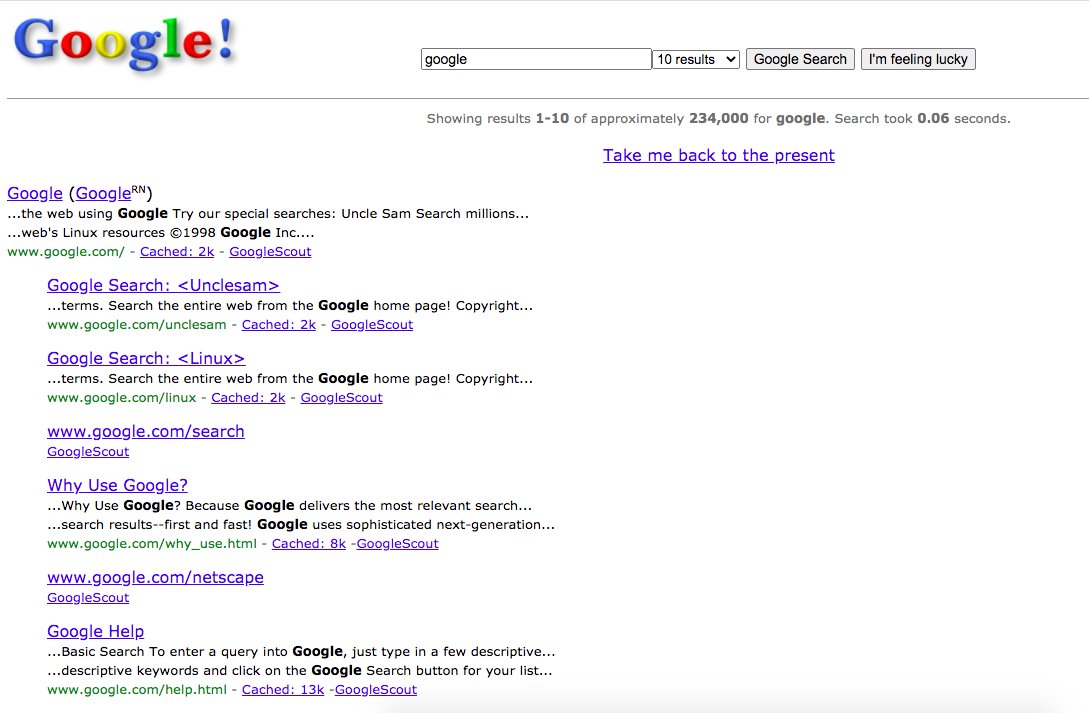
Task: Click the 'Basic Search To enter a query' snippet
Action: tap(301, 651)
